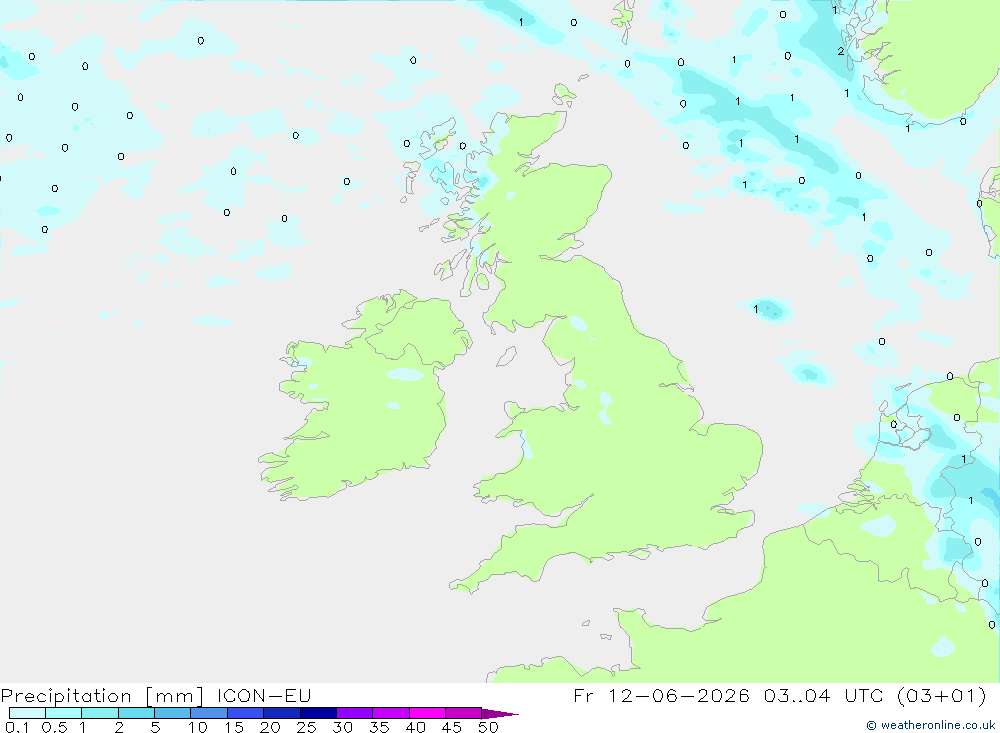Image resolution: width=1000 pixels, height=733 pixels.
Task: Select the 45–50 mm legend color swatch
Action: coord(464,713)
